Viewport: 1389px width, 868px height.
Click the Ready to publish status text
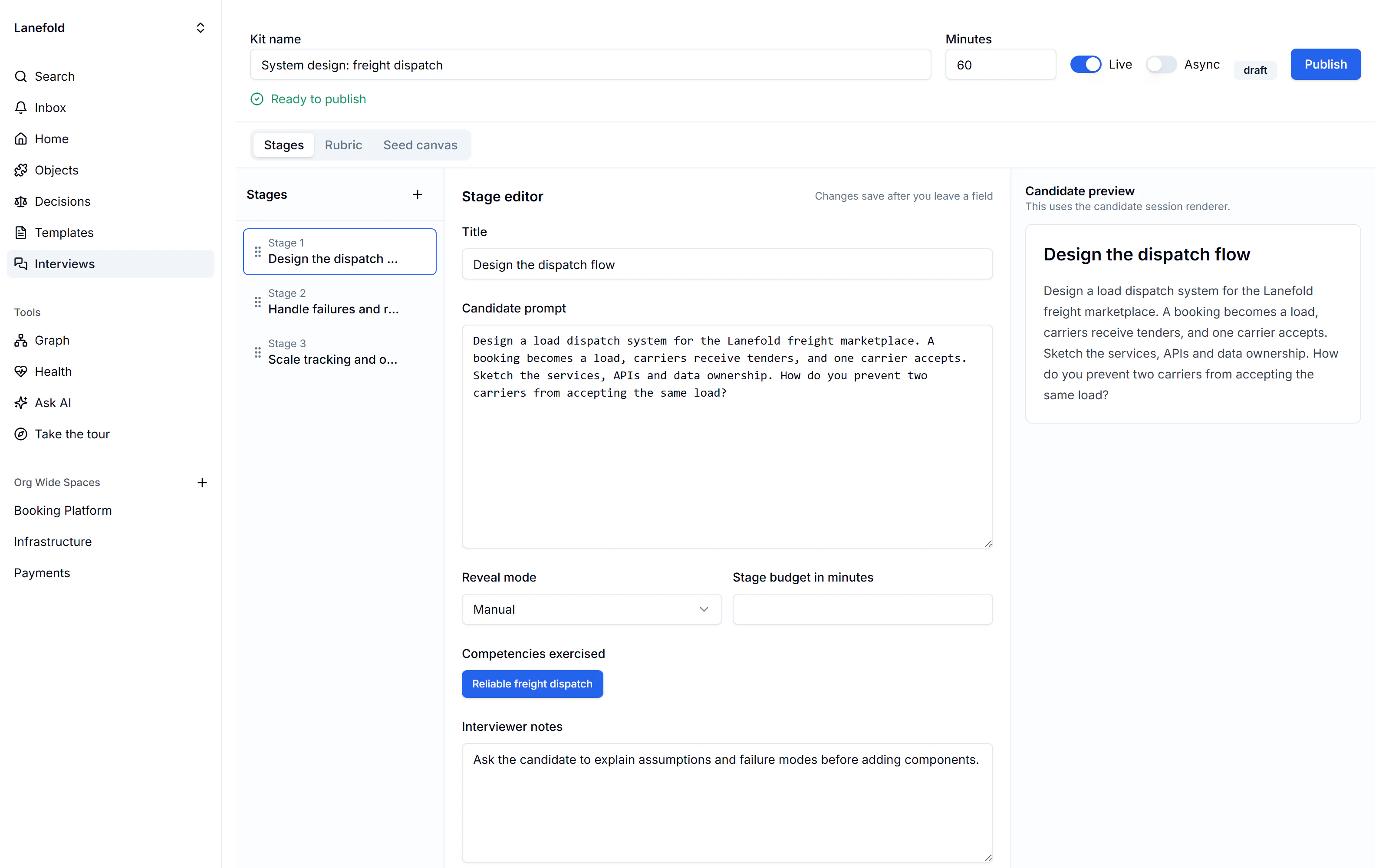click(318, 99)
